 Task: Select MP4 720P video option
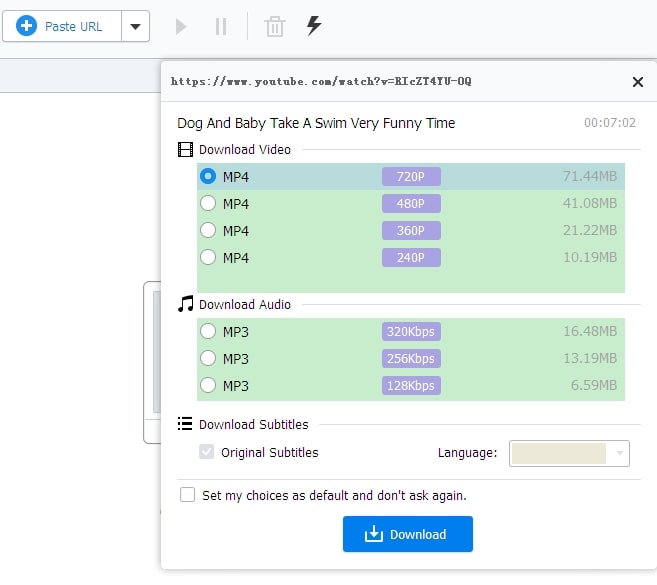point(208,177)
